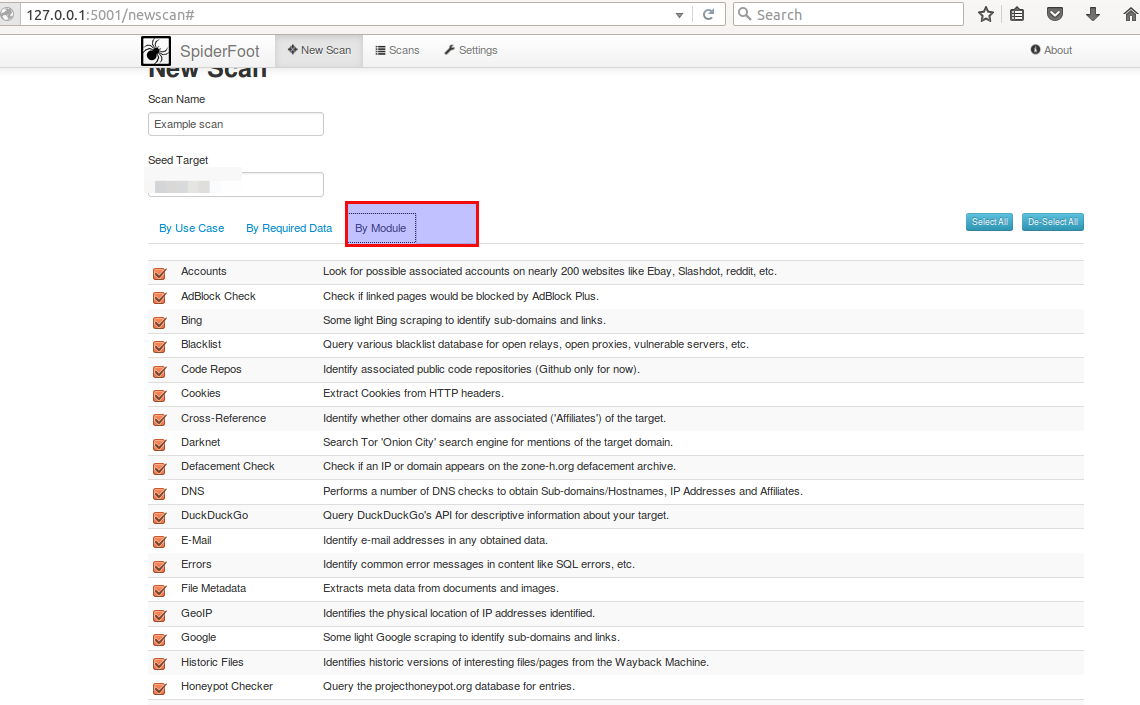Open the New Scan tab
Screen dimensions: 1140x705
[x=319, y=50]
